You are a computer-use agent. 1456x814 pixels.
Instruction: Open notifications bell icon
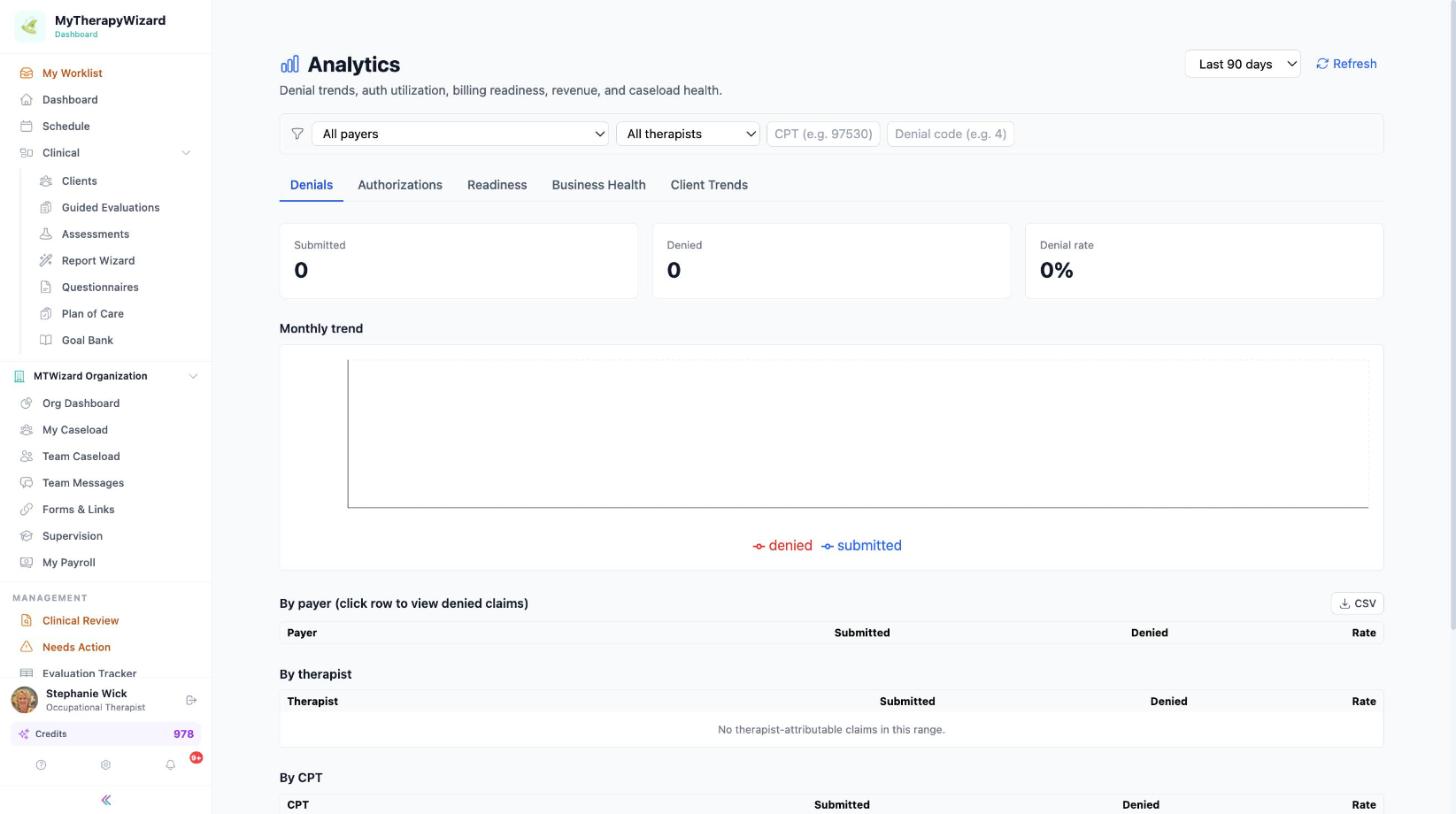click(x=170, y=765)
